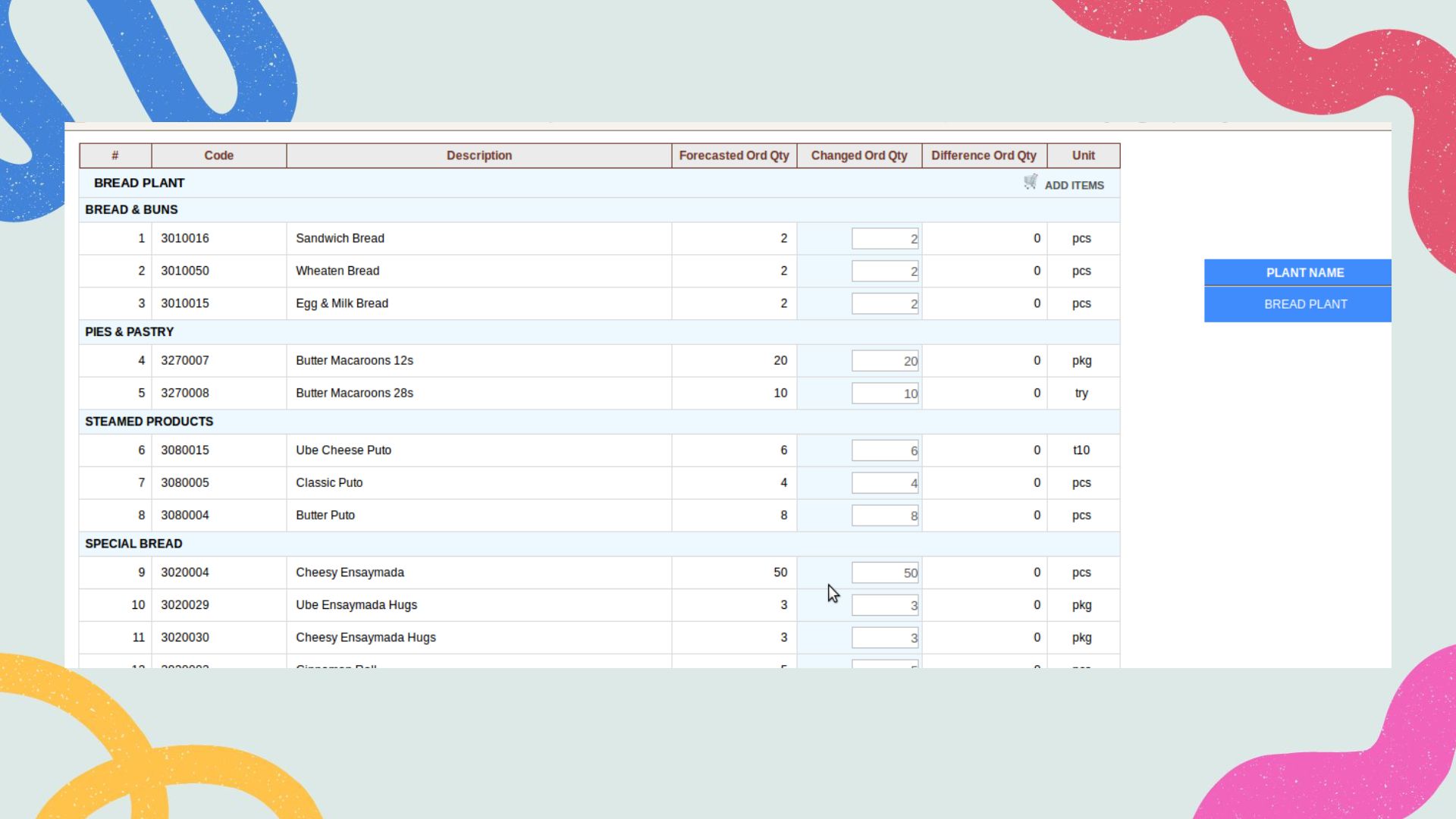Click the Code column header
The height and width of the screenshot is (819, 1456).
coord(218,155)
